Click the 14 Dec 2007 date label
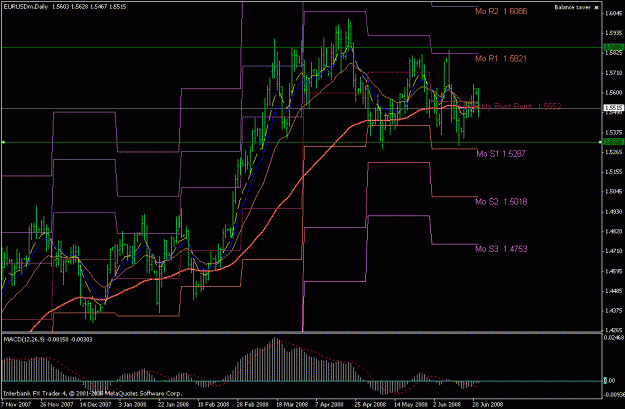The width and height of the screenshot is (625, 409). (95, 404)
